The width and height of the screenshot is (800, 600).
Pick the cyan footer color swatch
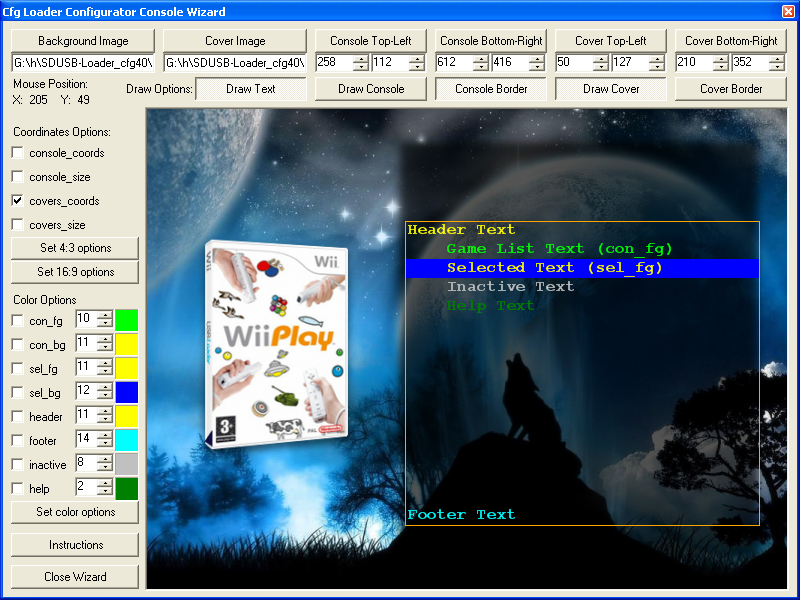tap(127, 440)
